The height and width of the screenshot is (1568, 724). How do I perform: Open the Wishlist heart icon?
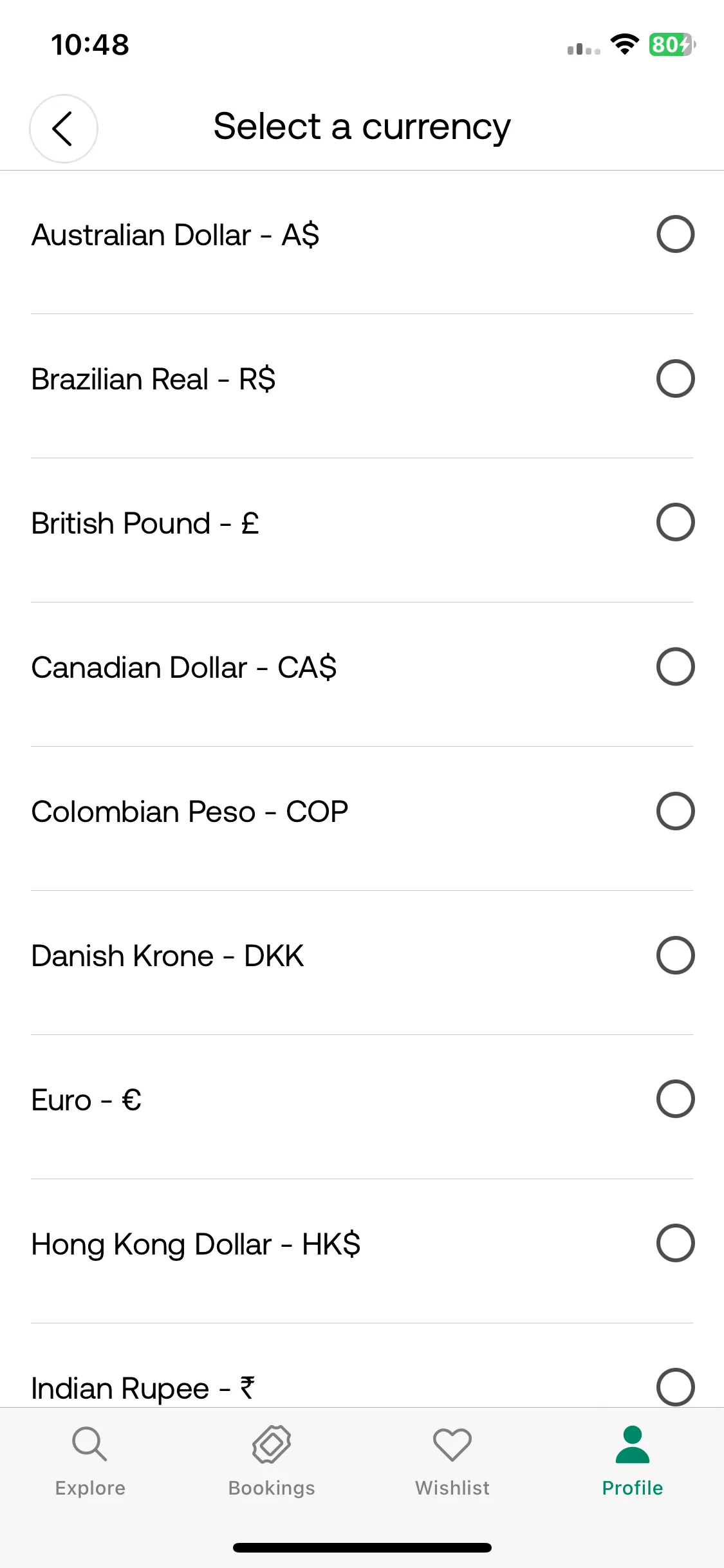(x=452, y=1444)
